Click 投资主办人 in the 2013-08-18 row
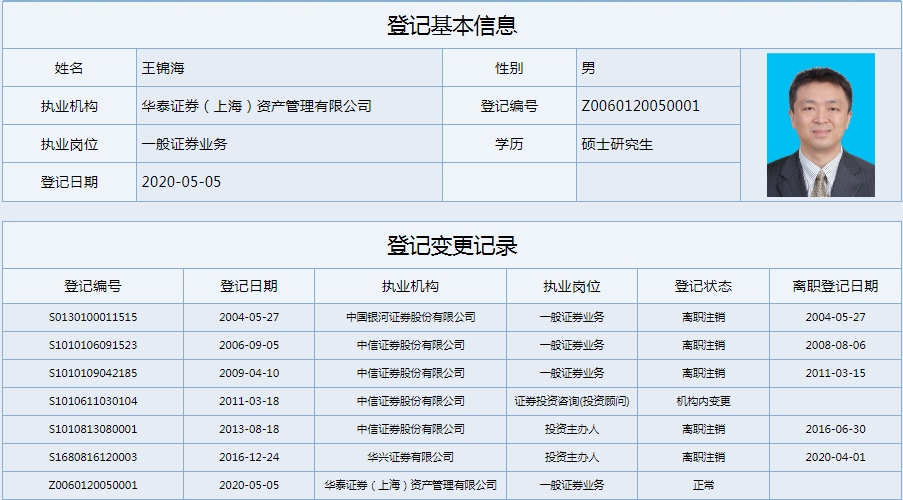Image resolution: width=903 pixels, height=500 pixels. click(x=572, y=429)
